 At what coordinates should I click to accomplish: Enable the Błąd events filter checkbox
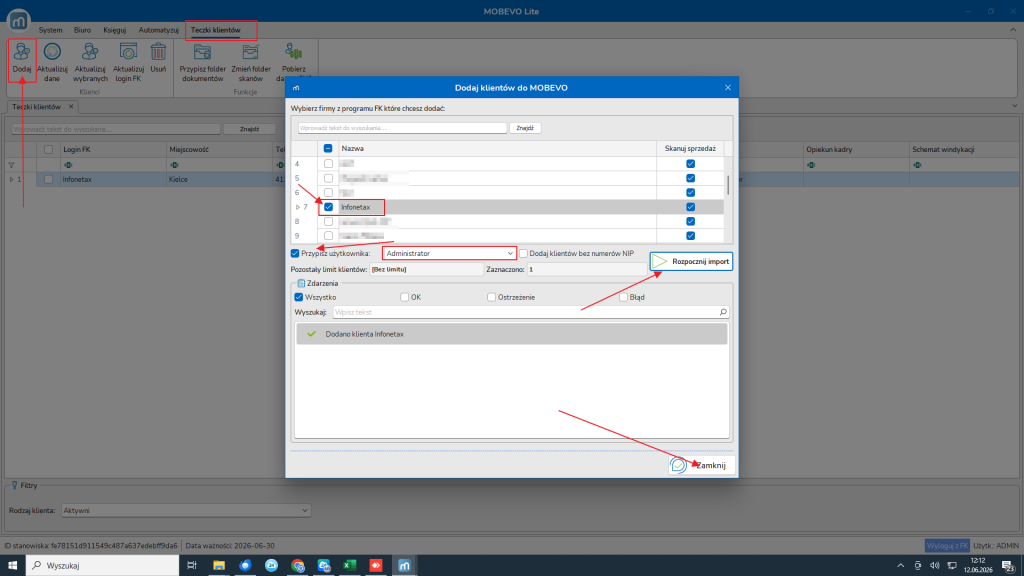click(x=623, y=297)
